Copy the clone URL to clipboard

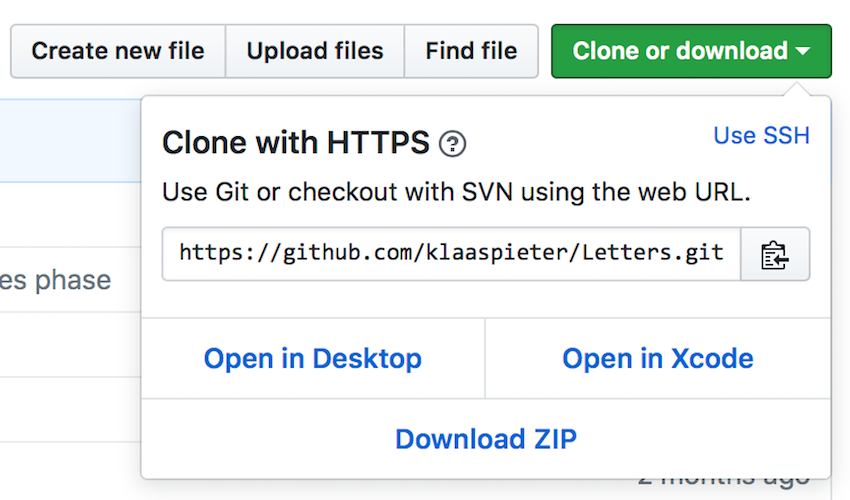(x=775, y=254)
